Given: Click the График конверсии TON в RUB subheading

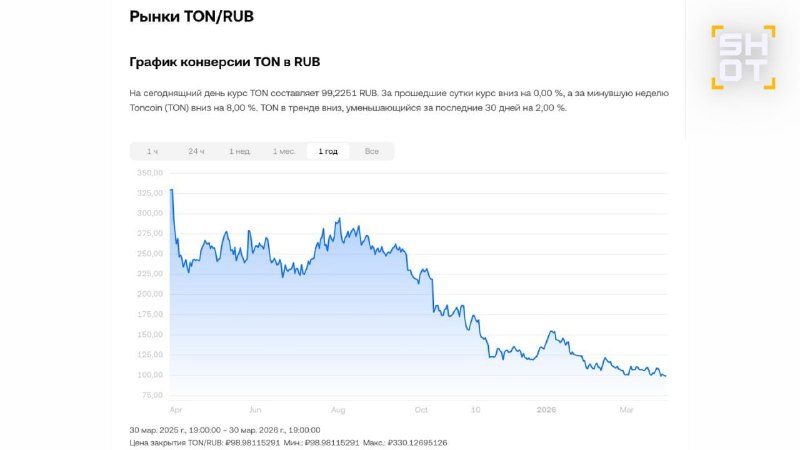Looking at the screenshot, I should [224, 62].
